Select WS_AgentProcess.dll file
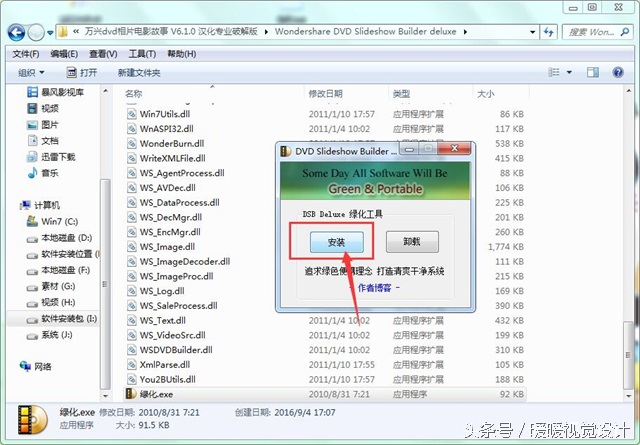The width and height of the screenshot is (640, 445). coord(182,173)
